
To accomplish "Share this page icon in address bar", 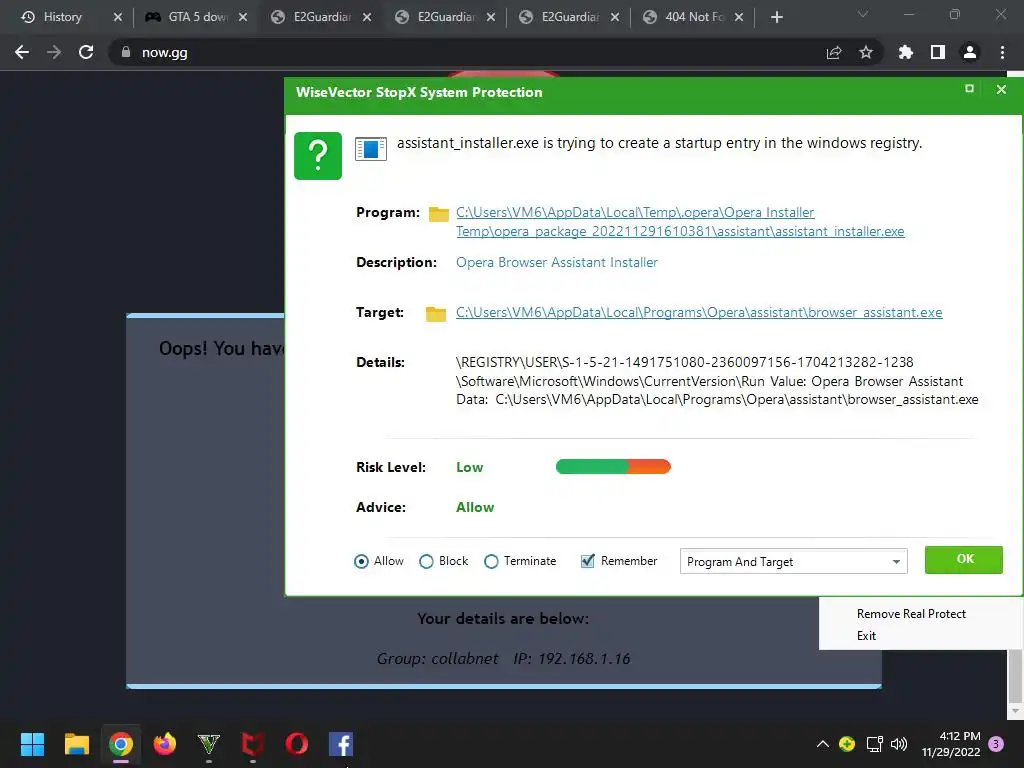I will (834, 53).
